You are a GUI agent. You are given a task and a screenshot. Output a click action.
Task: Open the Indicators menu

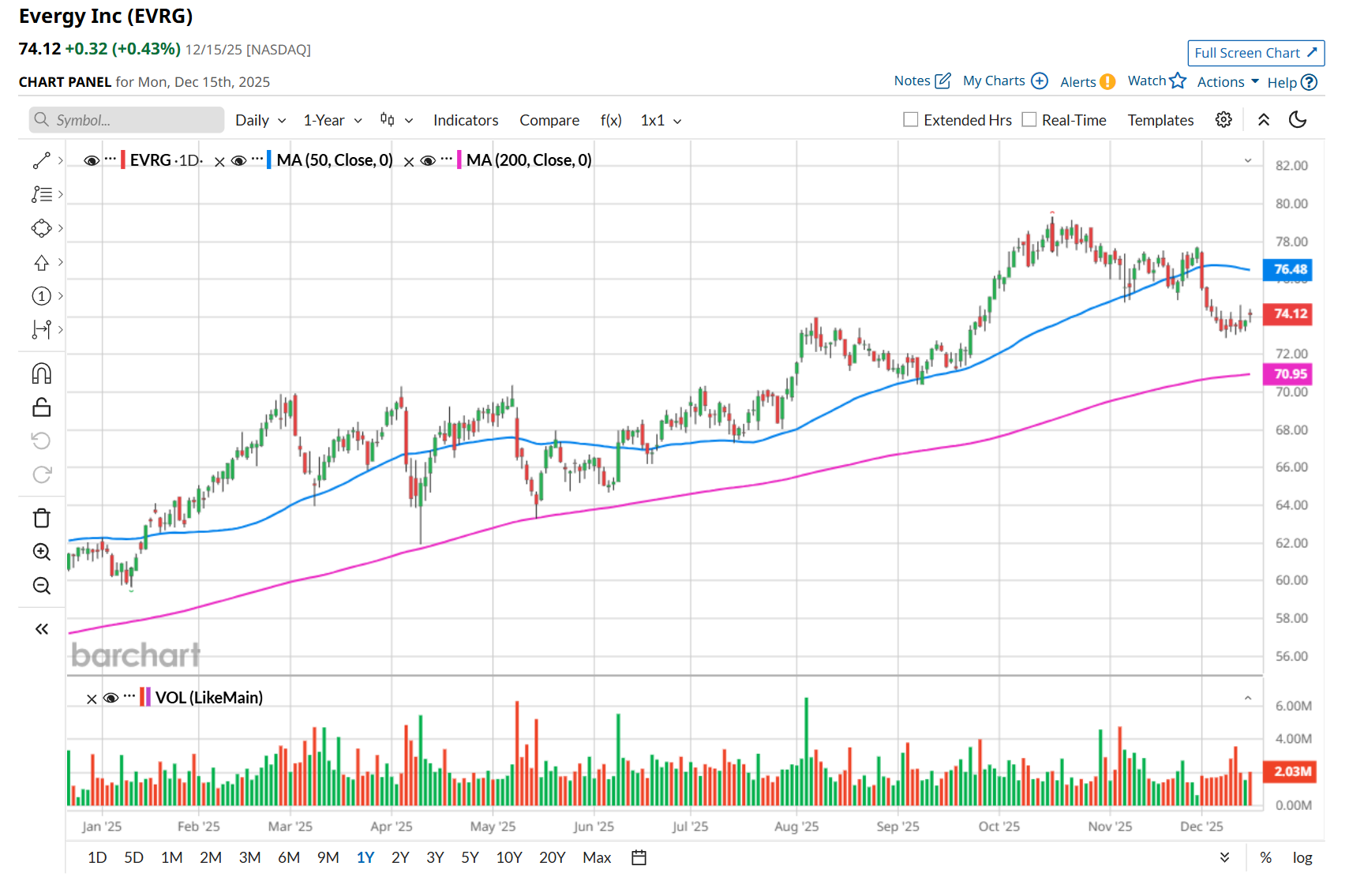click(x=466, y=121)
